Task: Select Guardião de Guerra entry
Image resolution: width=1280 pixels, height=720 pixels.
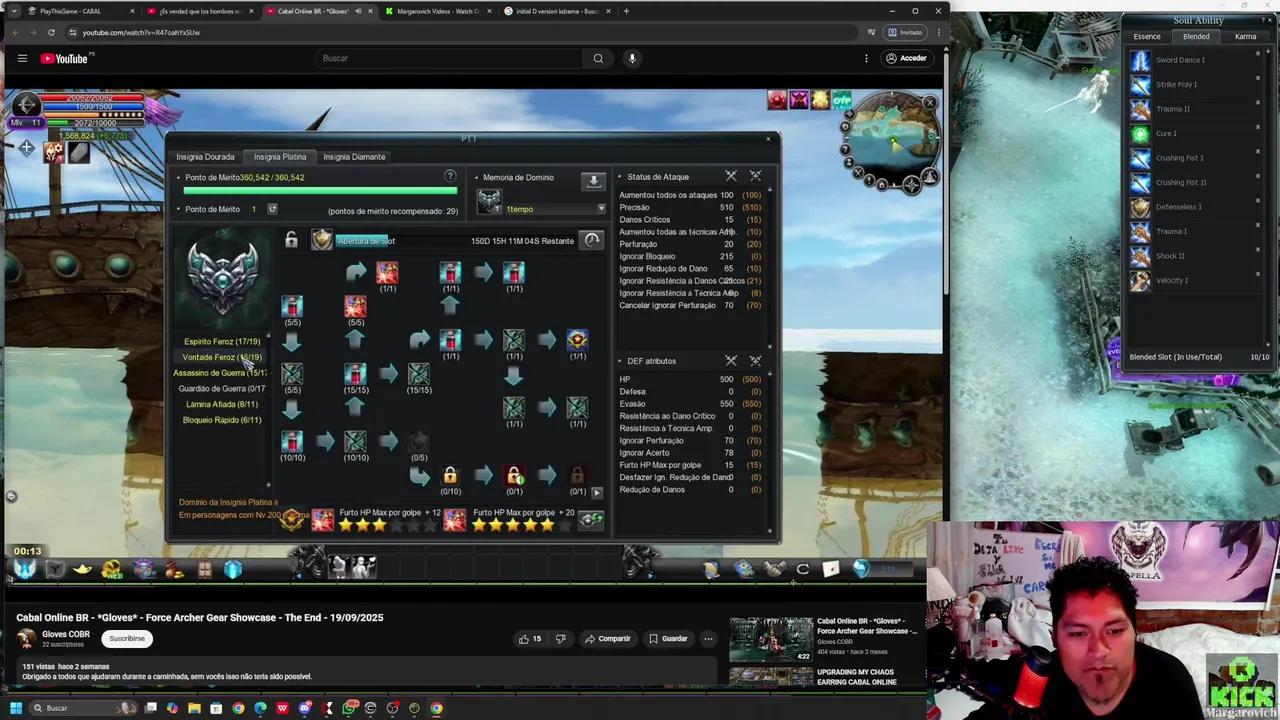Action: point(221,388)
